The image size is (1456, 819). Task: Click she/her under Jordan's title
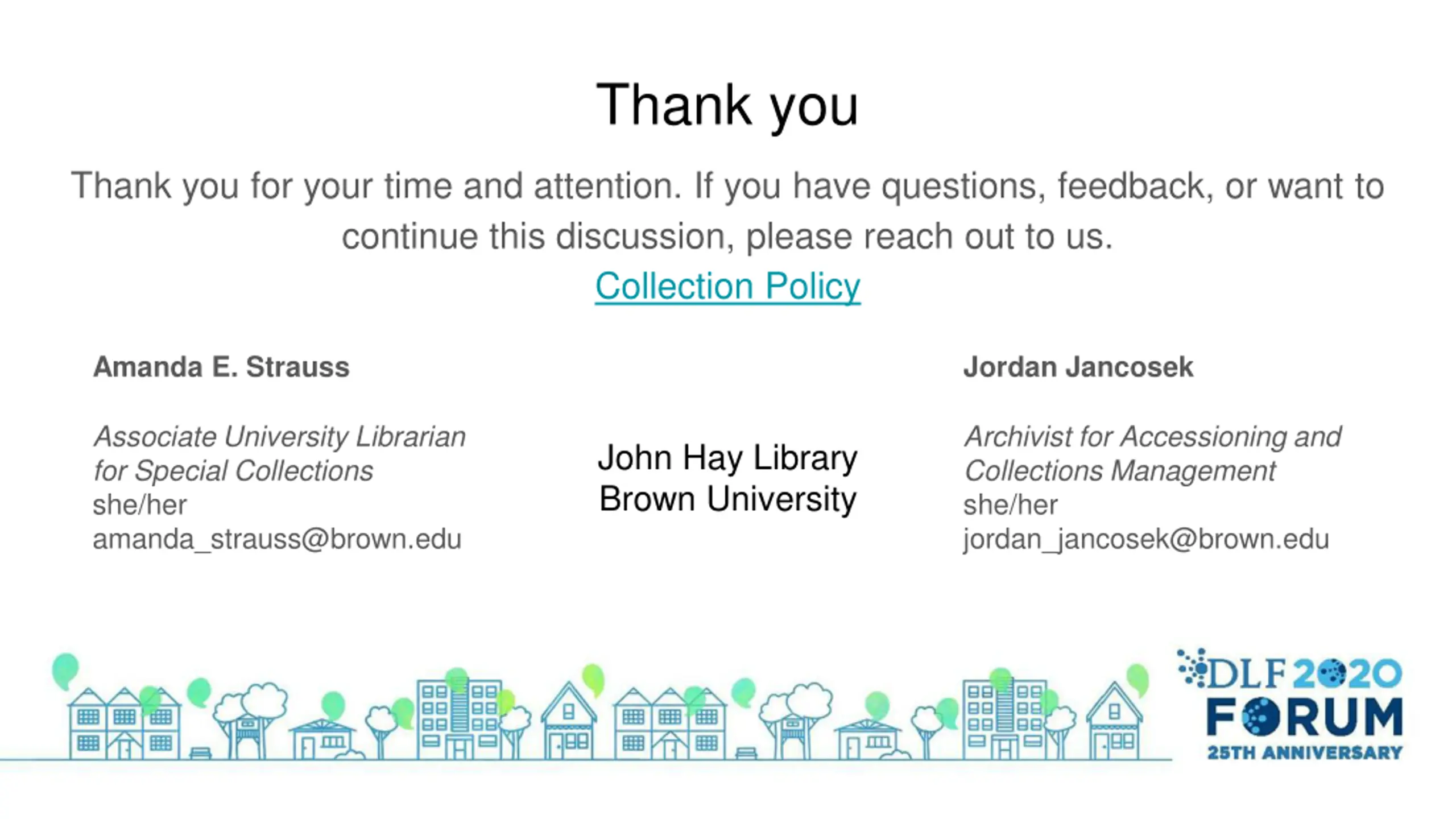[x=1010, y=505]
